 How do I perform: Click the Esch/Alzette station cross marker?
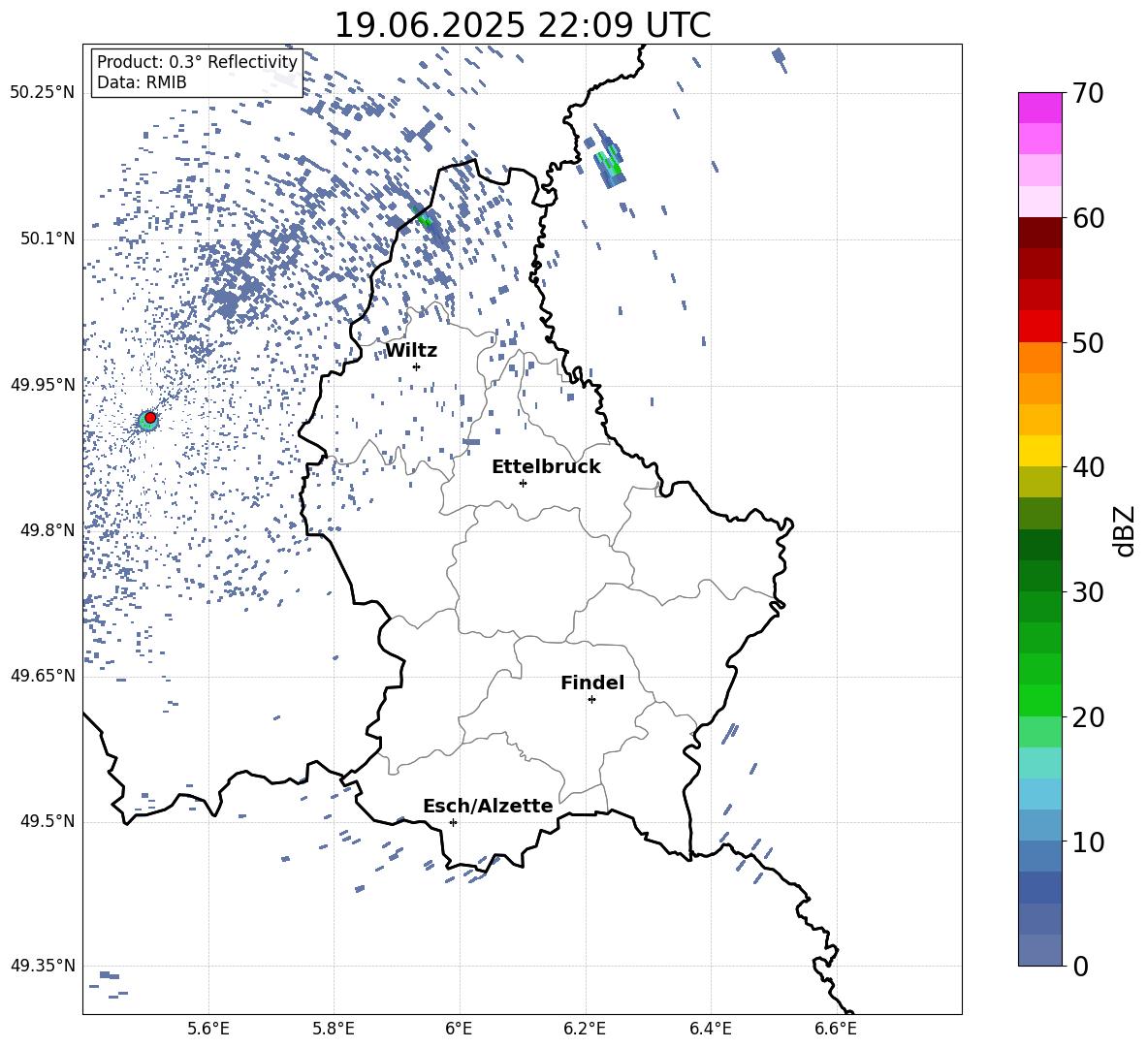(x=453, y=822)
